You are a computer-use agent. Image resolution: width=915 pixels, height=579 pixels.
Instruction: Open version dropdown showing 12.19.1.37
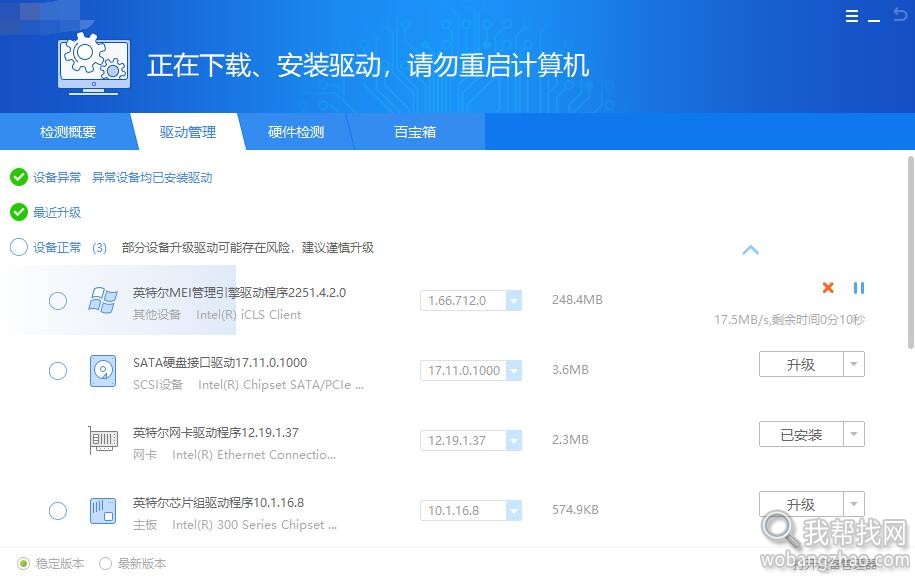click(514, 441)
